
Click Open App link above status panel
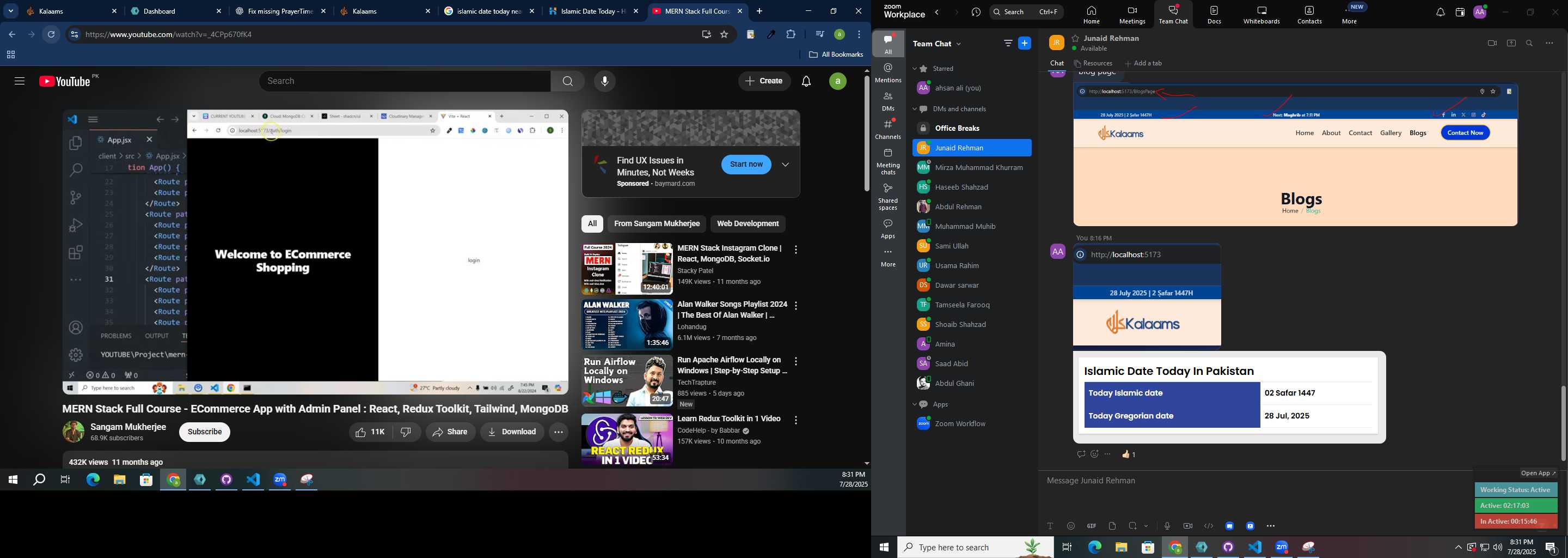coord(1538,474)
